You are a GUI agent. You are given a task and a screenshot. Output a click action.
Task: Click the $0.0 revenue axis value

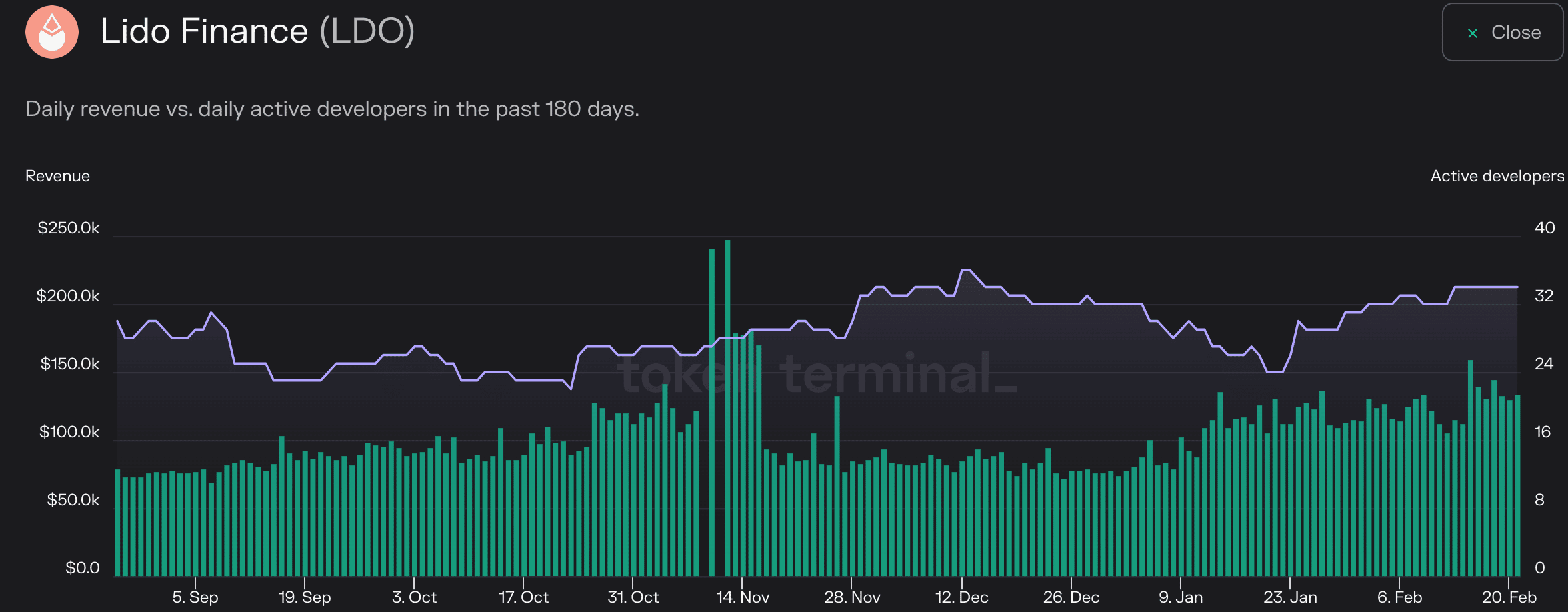coord(83,568)
